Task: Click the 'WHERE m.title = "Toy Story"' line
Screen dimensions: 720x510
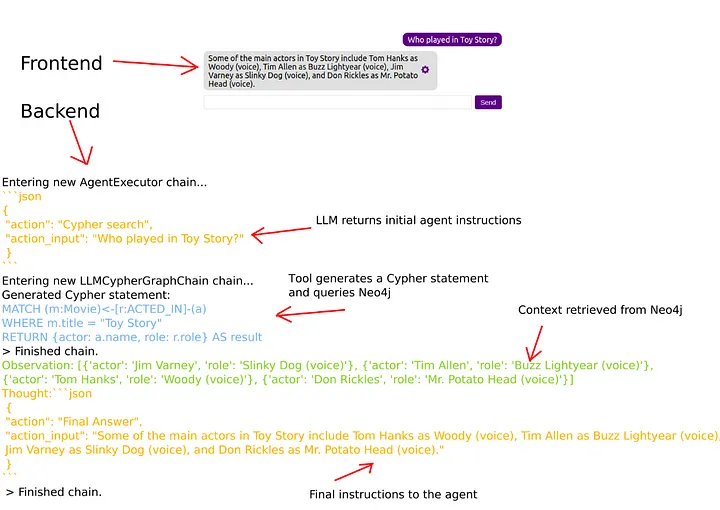Action: tap(82, 323)
